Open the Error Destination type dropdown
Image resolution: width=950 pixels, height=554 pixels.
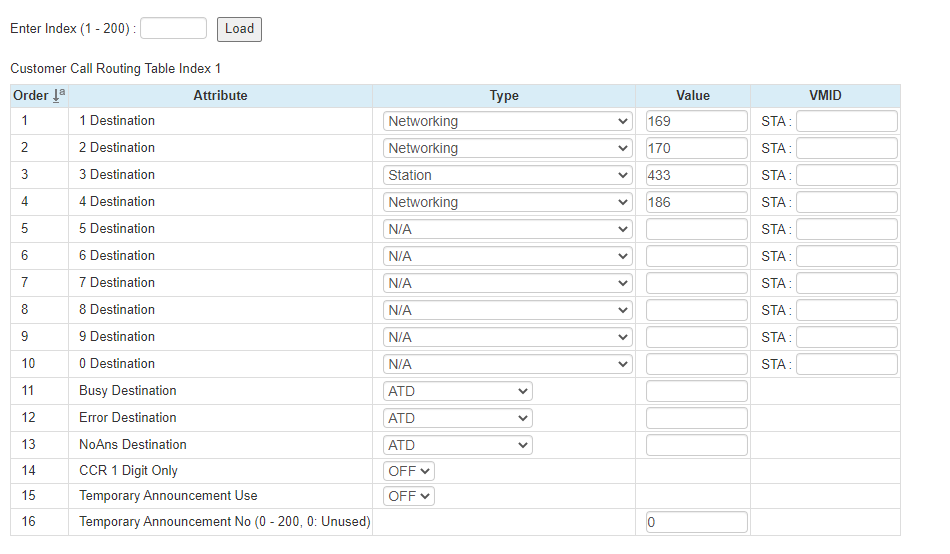(x=457, y=418)
